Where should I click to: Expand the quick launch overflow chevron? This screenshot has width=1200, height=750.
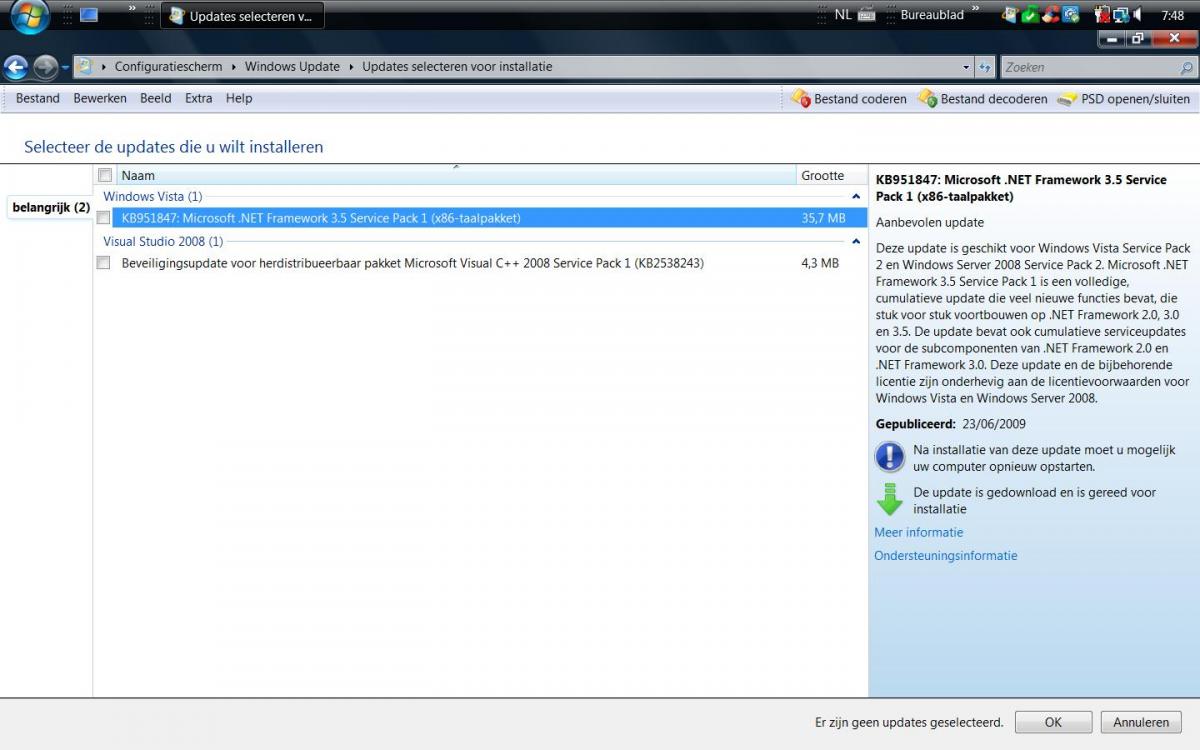[x=132, y=10]
